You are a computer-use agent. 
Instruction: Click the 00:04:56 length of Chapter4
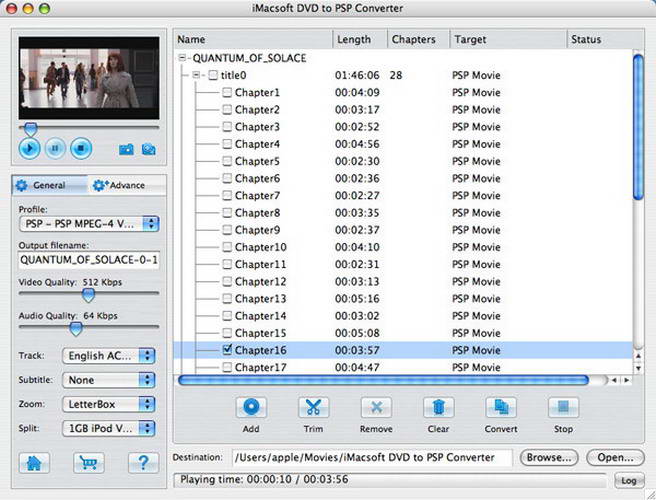357,144
